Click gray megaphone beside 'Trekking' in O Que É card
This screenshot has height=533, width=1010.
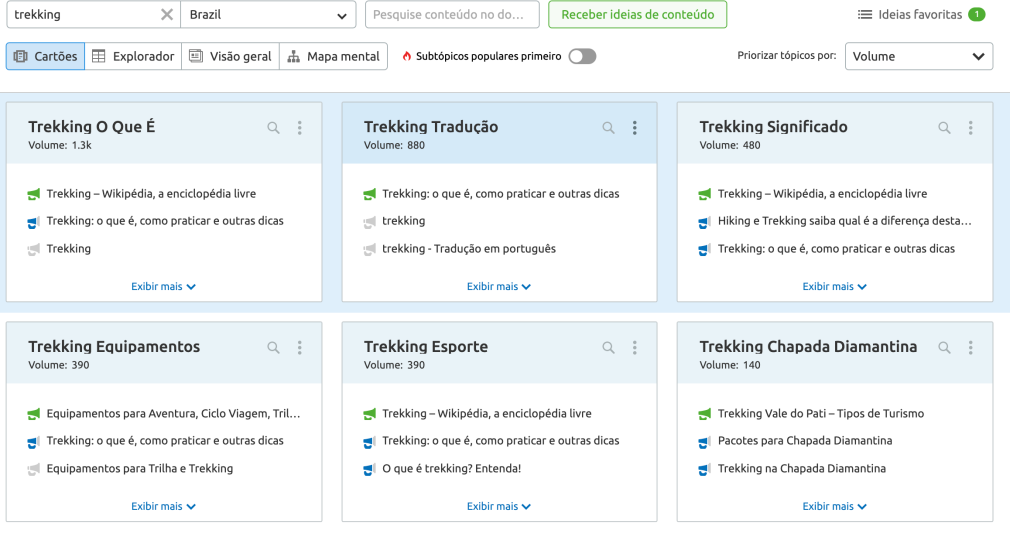tap(33, 249)
